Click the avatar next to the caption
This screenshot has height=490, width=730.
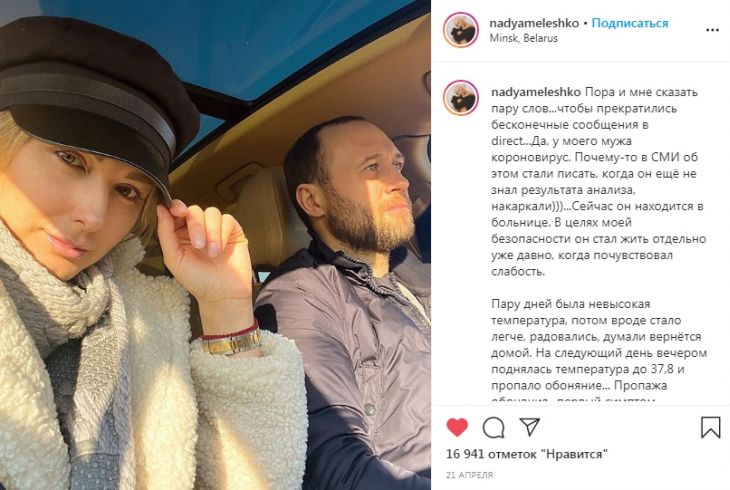pyautogui.click(x=461, y=98)
